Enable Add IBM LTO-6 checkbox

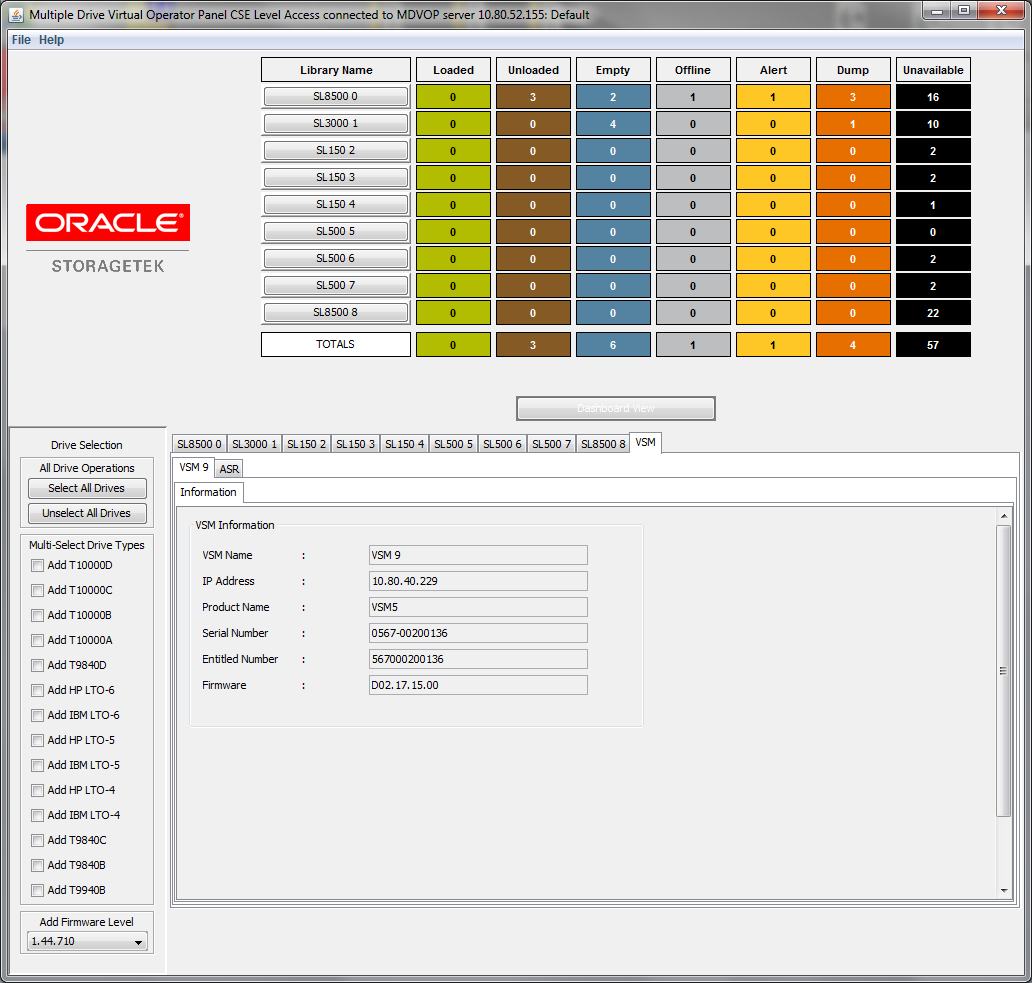click(38, 715)
